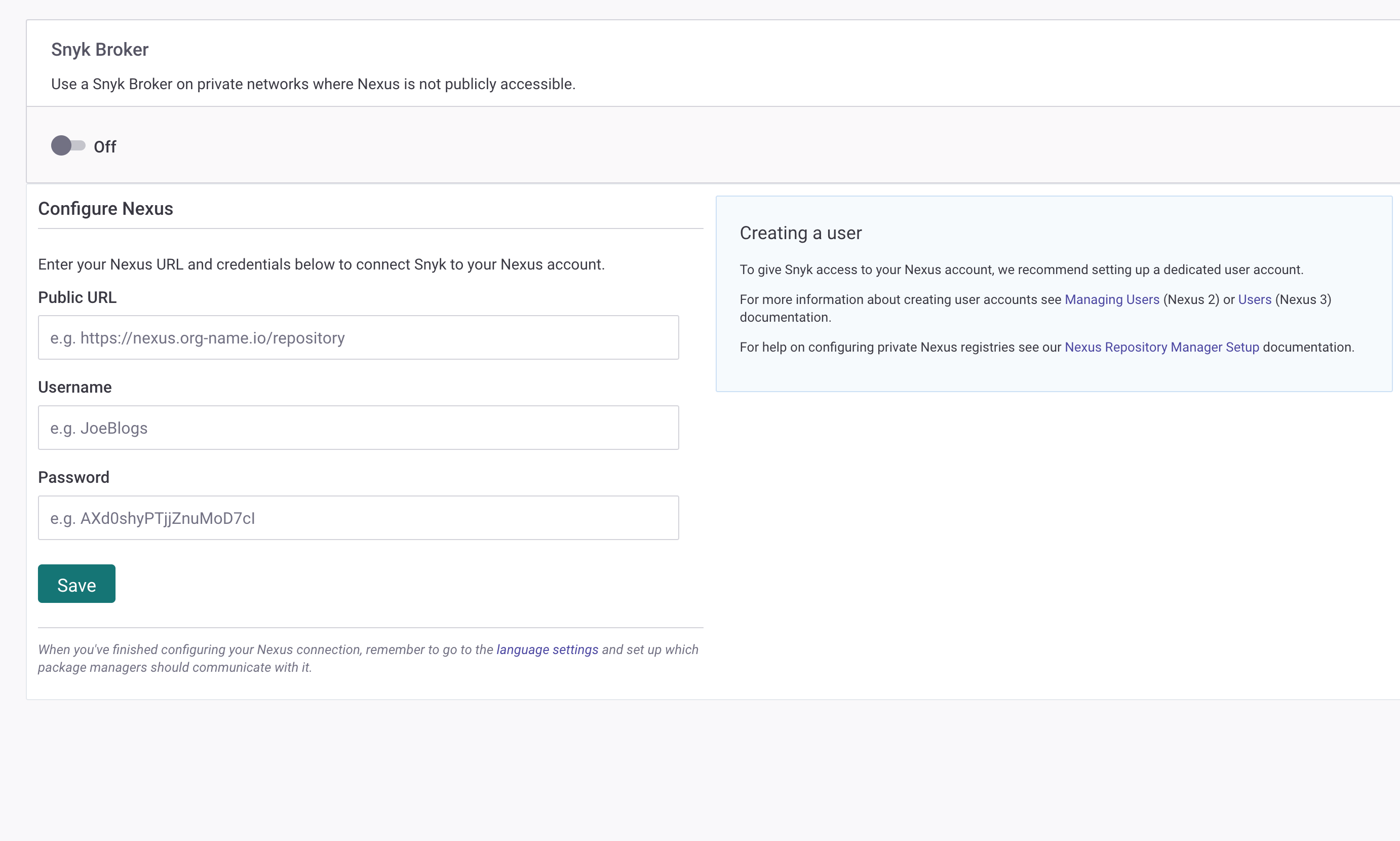
Task: Open Nexus Repository Manager Setup link
Action: [x=1161, y=347]
